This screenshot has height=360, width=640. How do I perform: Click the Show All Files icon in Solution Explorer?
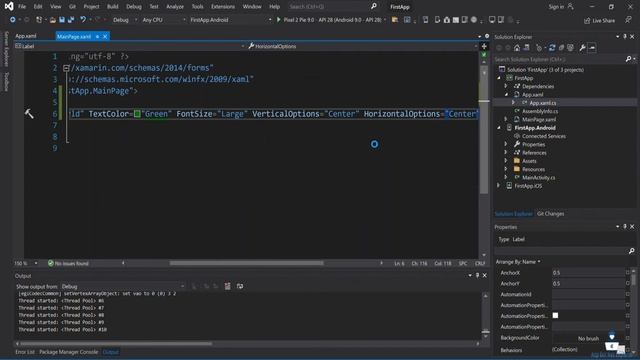tap(570, 48)
